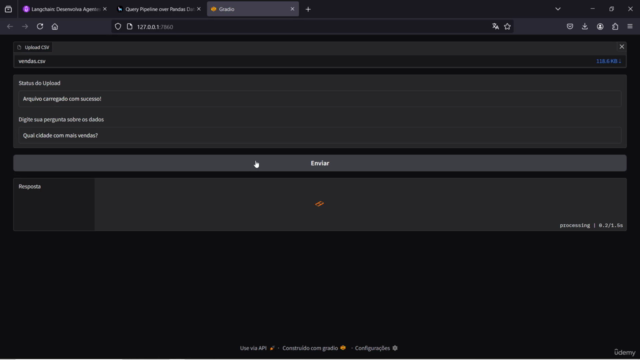Click the Upload CSV label icon
640x360 pixels.
19,47
